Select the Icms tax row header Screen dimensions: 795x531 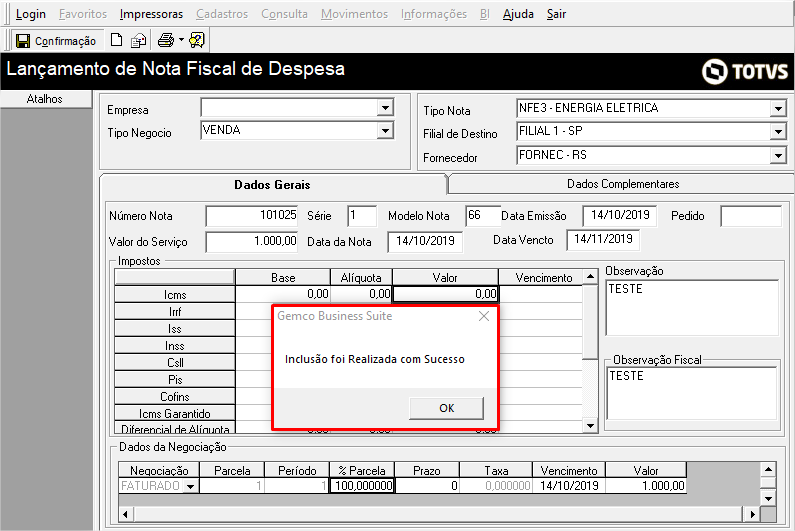point(175,295)
